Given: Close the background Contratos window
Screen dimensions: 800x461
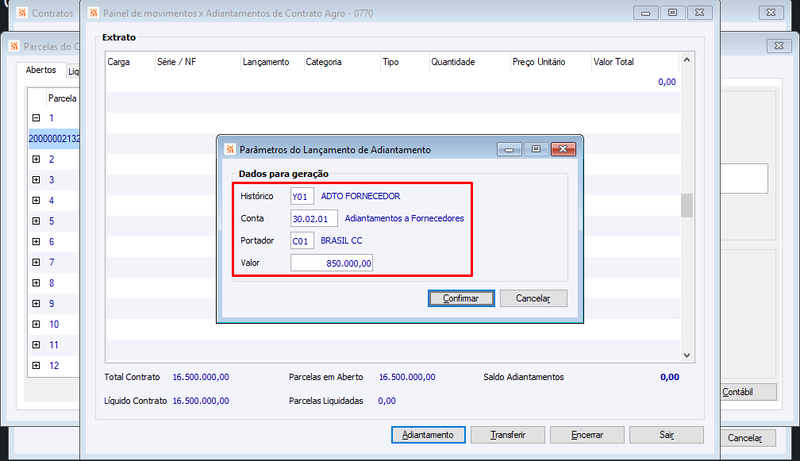Looking at the screenshot, I should [x=771, y=12].
